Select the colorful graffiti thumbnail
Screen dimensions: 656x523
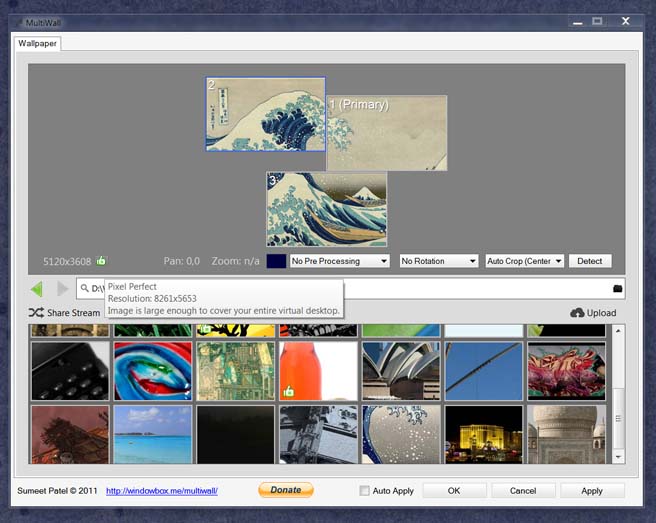click(566, 371)
